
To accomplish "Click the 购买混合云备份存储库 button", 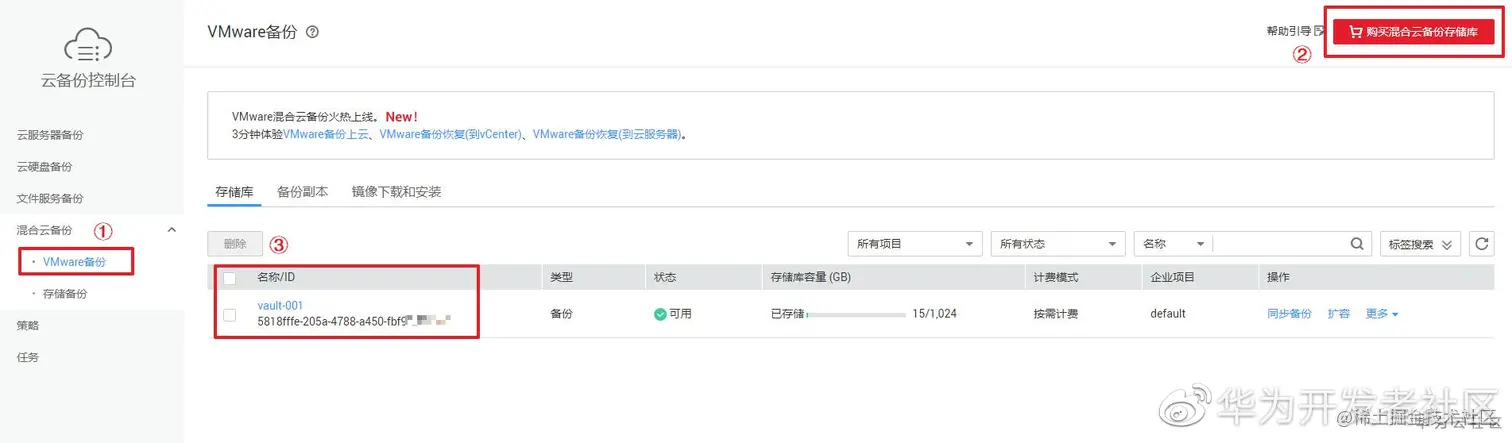I will click(x=1413, y=32).
